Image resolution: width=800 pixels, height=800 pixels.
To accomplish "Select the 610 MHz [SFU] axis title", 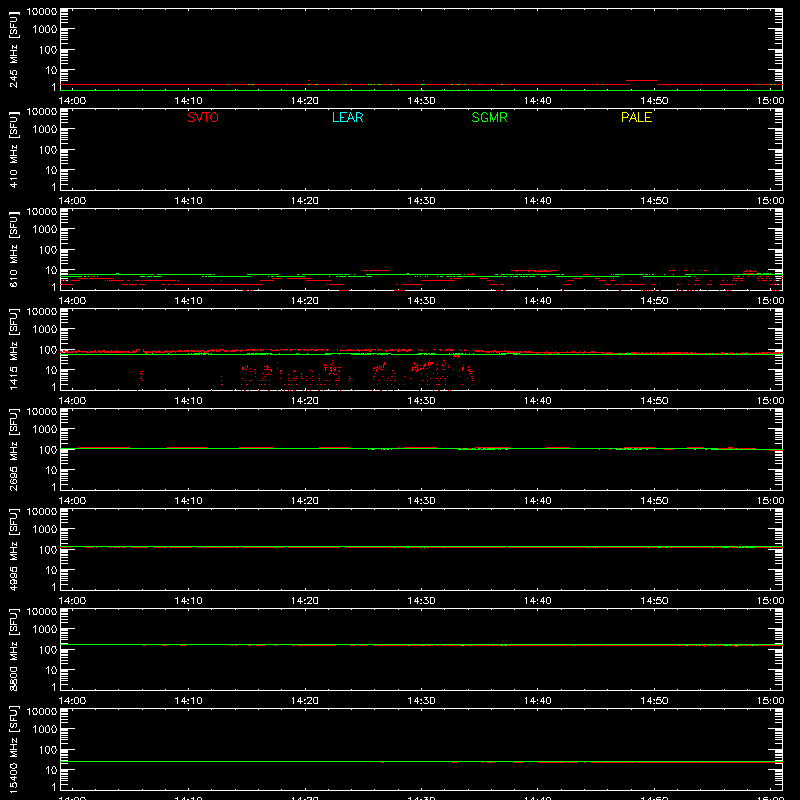I will click(x=13, y=251).
